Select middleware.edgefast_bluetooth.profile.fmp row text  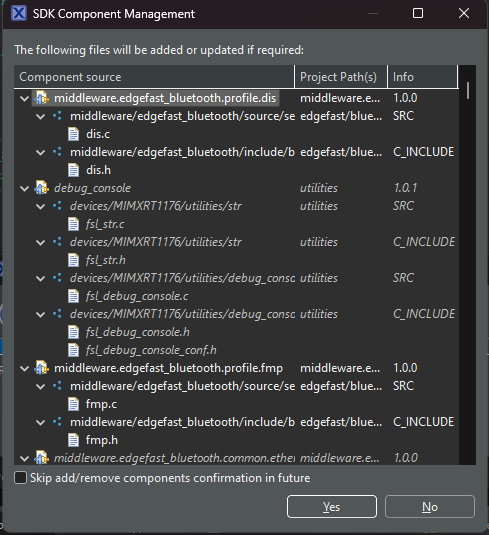pyautogui.click(x=168, y=368)
